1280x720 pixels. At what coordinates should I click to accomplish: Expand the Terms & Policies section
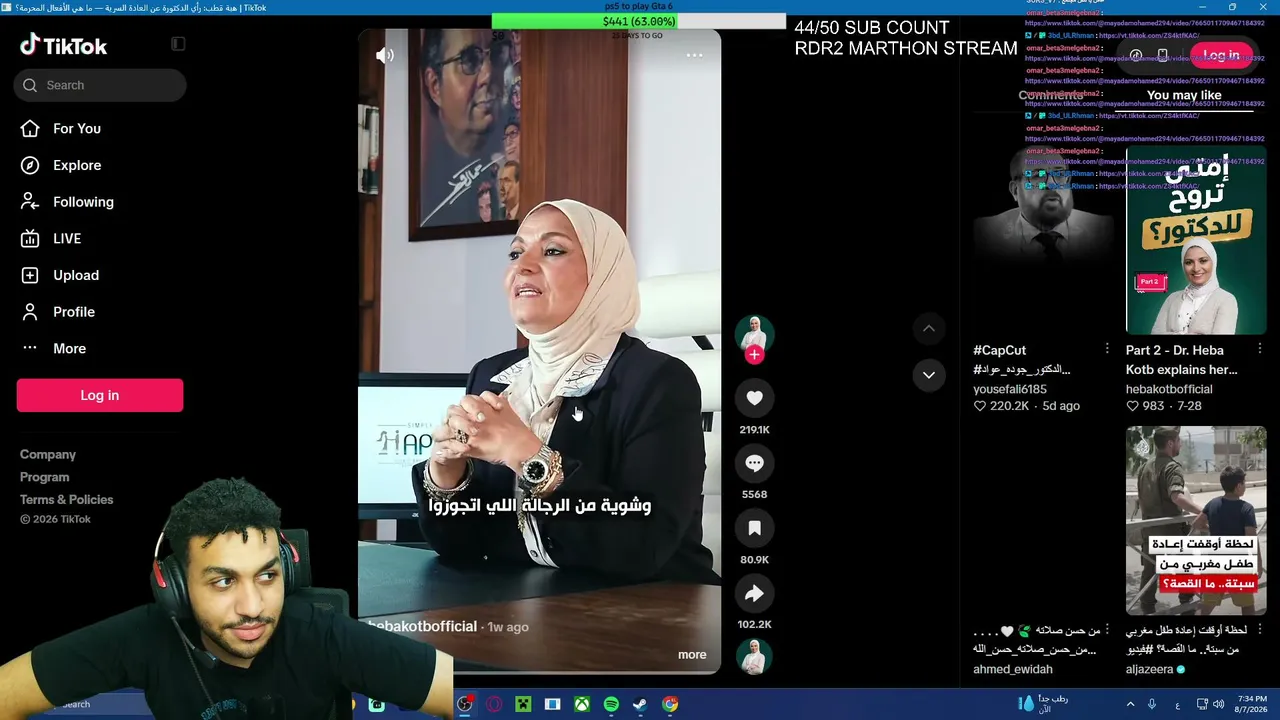click(x=67, y=499)
